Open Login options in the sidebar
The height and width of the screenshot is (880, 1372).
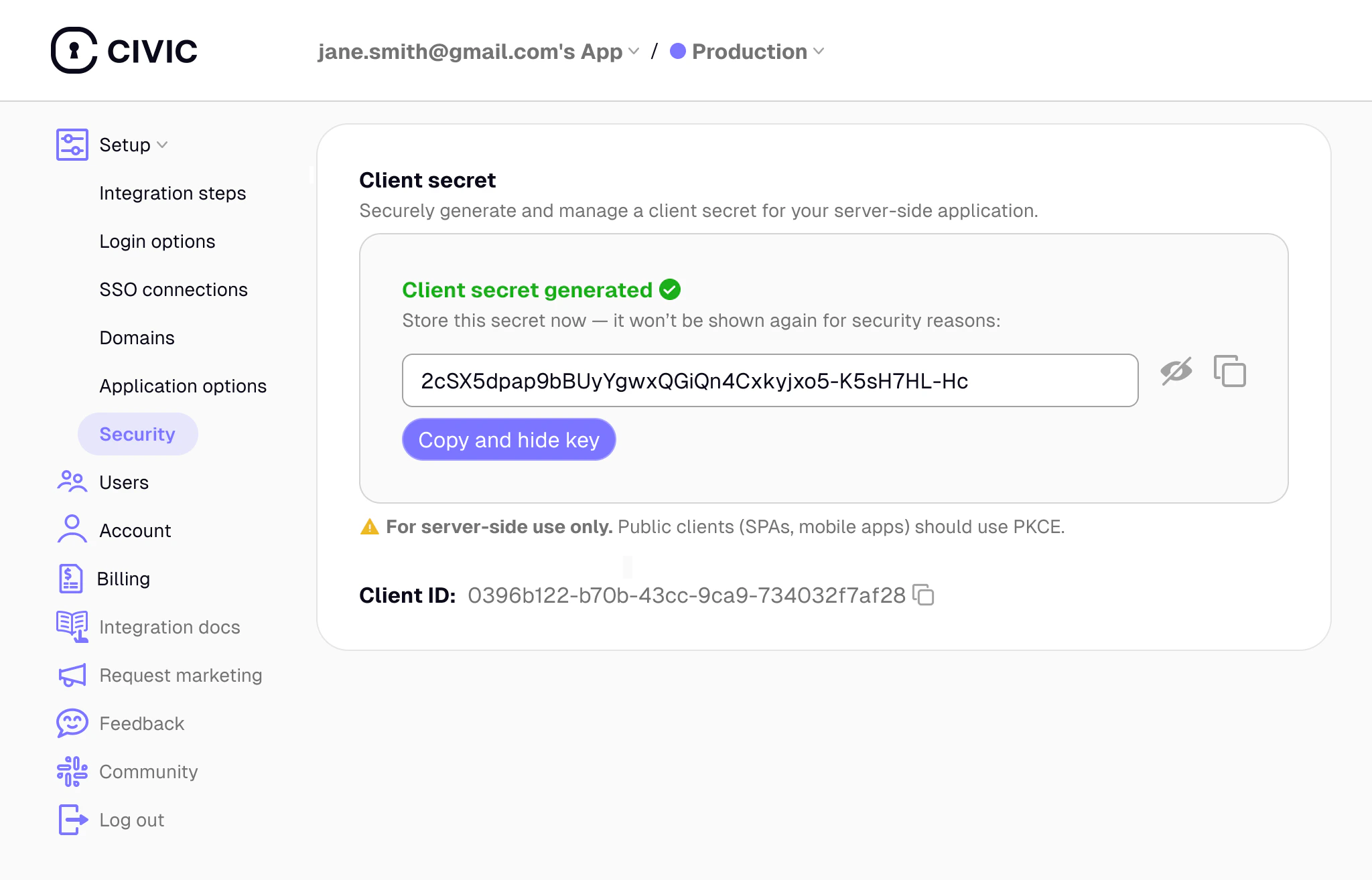157,241
